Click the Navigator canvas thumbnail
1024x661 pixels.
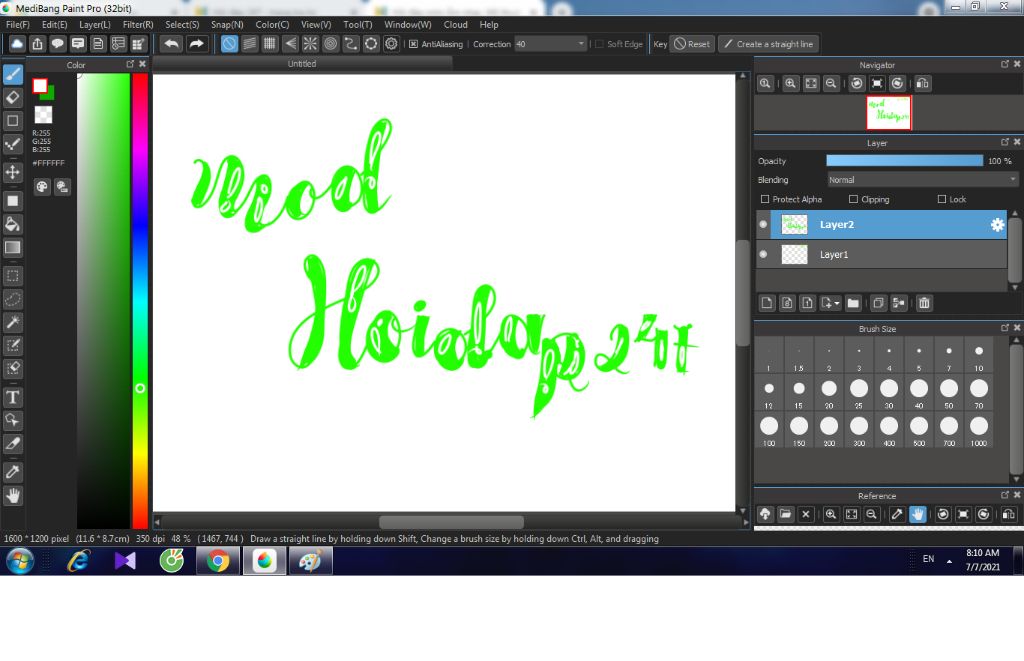point(888,112)
